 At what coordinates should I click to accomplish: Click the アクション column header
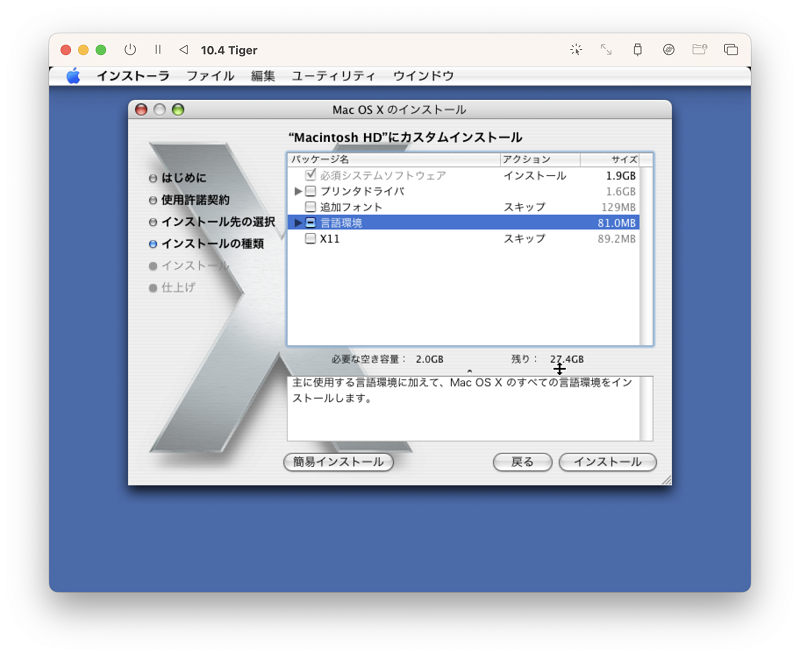[x=540, y=160]
